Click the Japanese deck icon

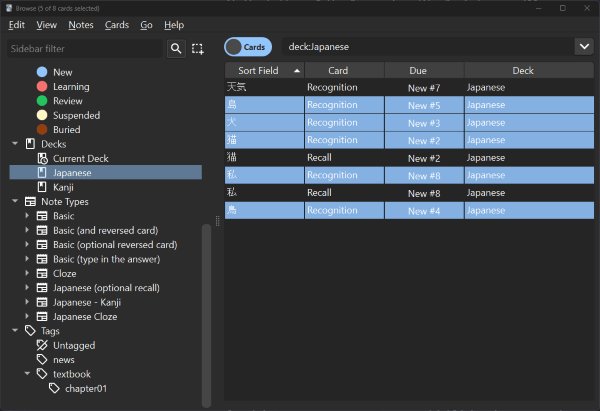tap(42, 173)
